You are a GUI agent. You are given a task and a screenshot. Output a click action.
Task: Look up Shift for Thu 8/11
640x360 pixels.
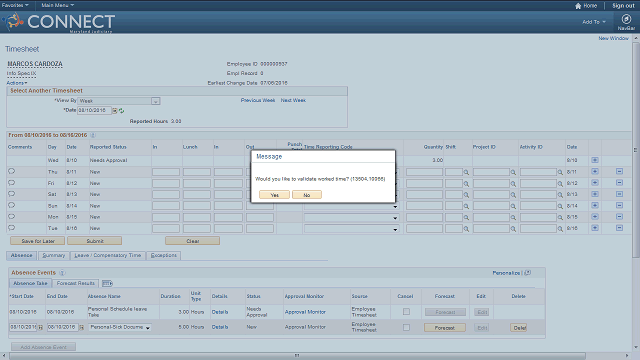pyautogui.click(x=466, y=172)
